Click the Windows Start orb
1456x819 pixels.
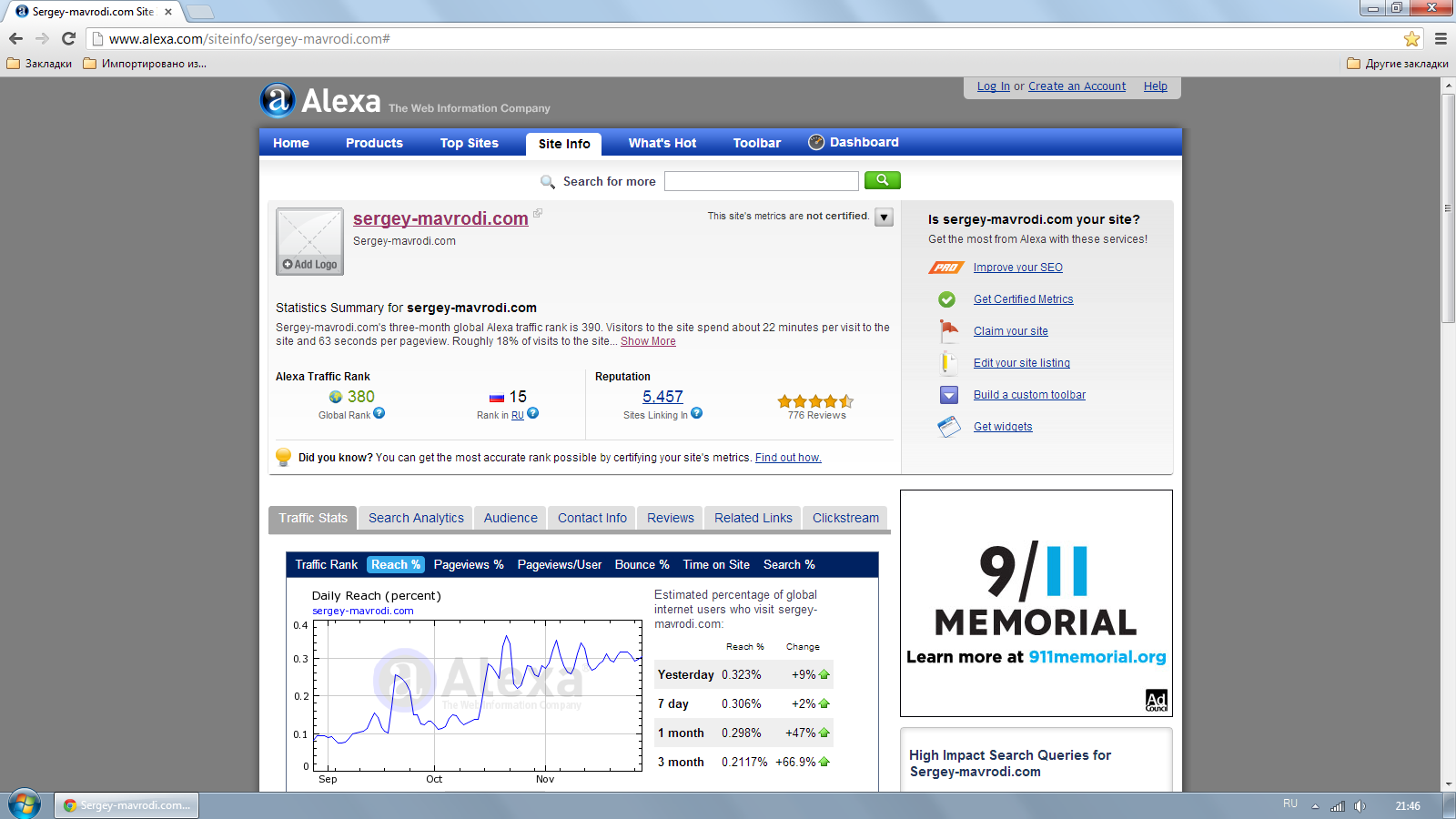pos(25,804)
